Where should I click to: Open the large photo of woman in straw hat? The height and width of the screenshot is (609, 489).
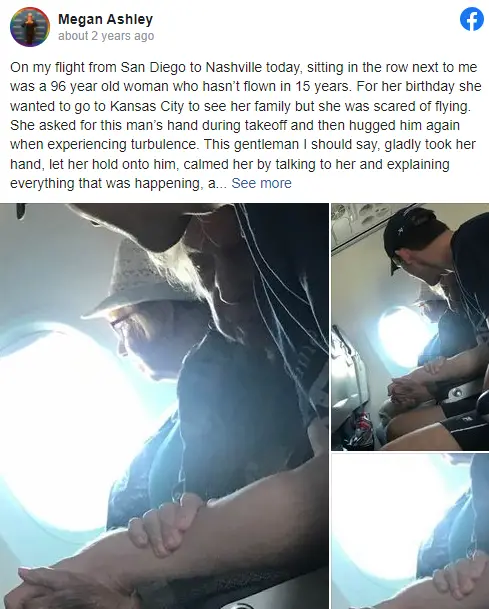click(164, 406)
